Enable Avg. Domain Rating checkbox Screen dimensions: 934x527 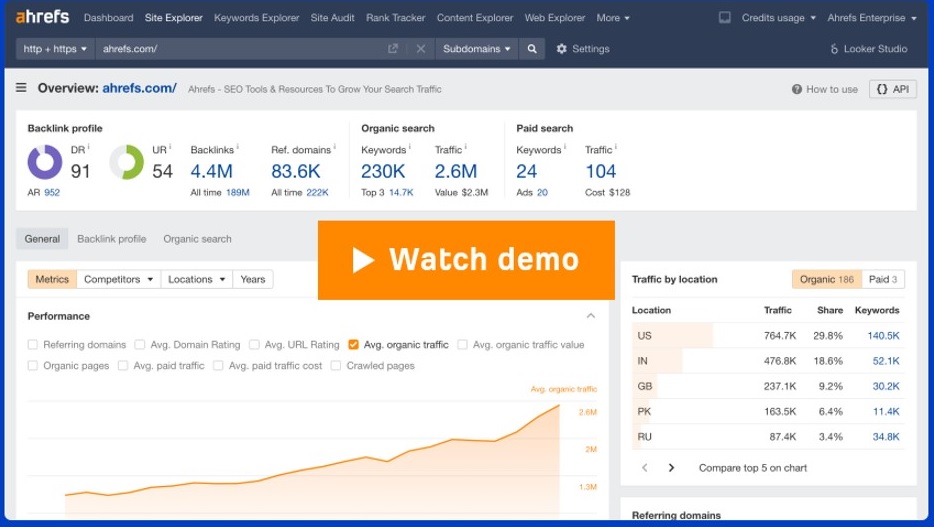[x=140, y=345]
